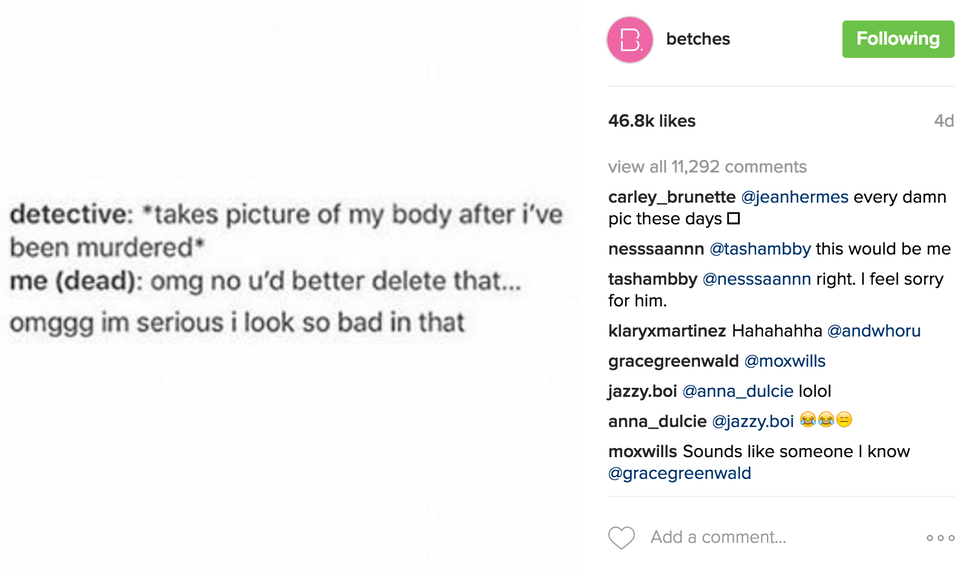Screen dimensions: 980x573
Task: Click the 46.8k likes count
Action: (x=651, y=121)
